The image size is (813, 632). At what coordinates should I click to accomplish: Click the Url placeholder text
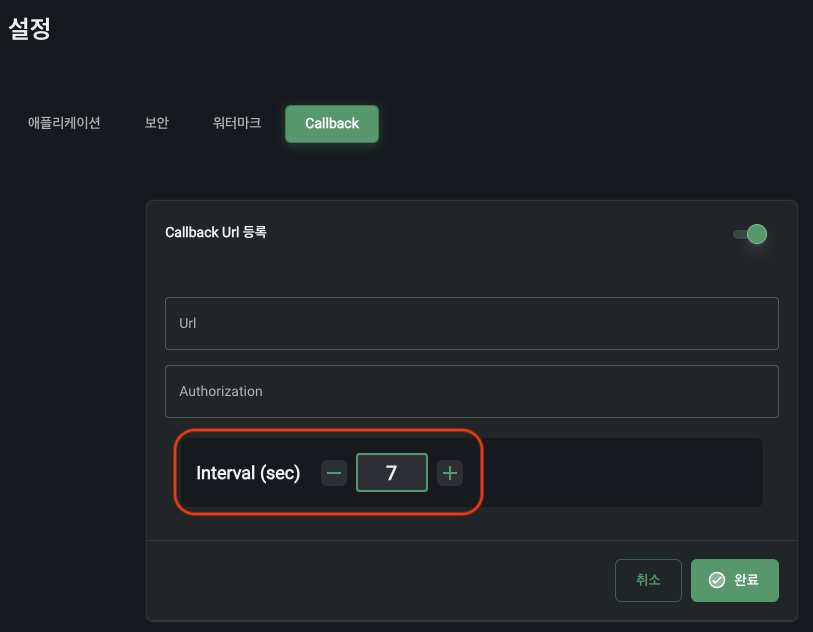(187, 324)
